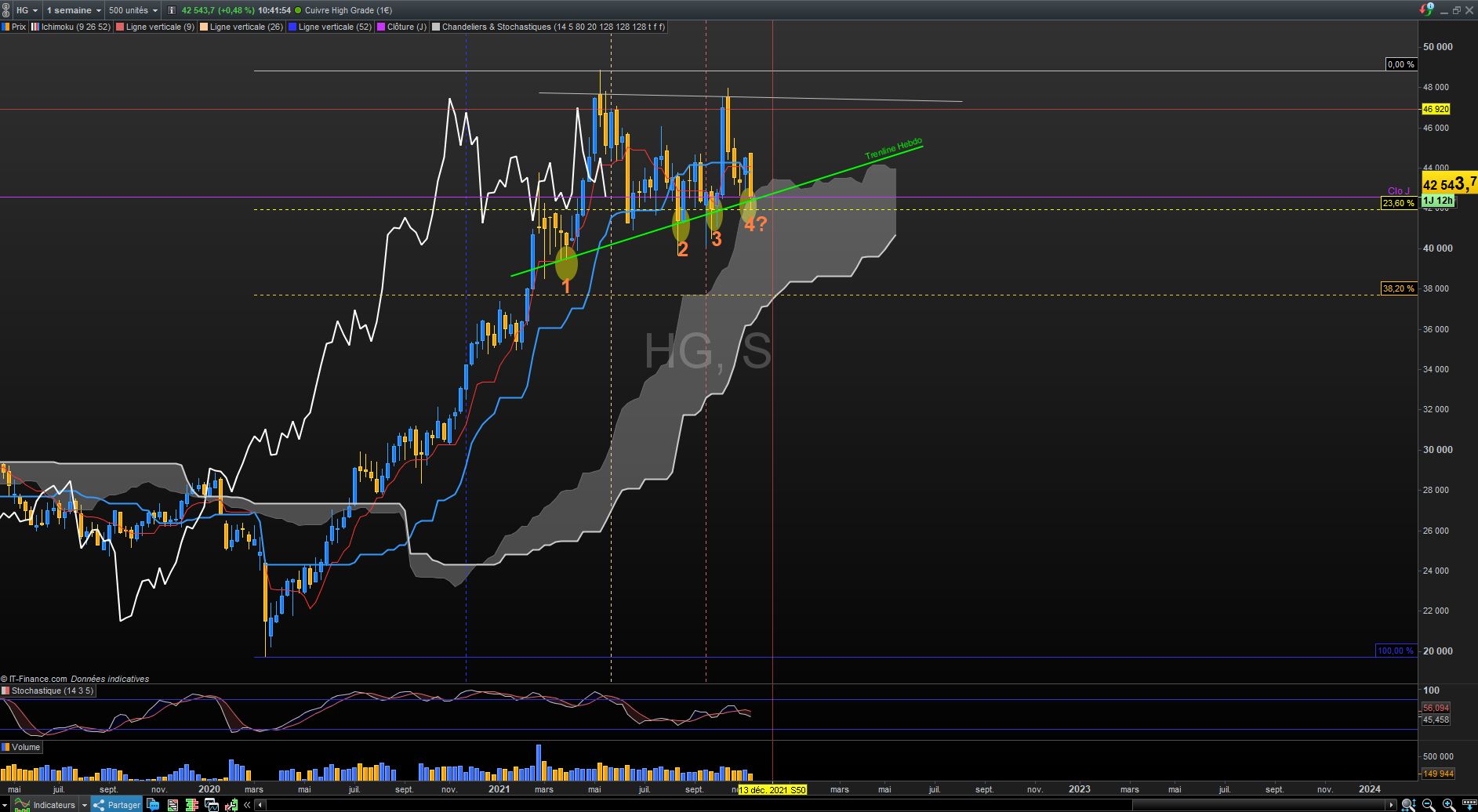This screenshot has height=812, width=1478.
Task: Click the chat/comment document icon
Action: (153, 805)
